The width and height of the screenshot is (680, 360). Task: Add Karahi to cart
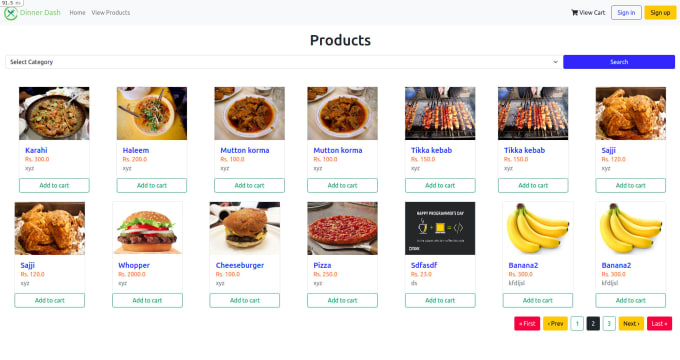(54, 185)
